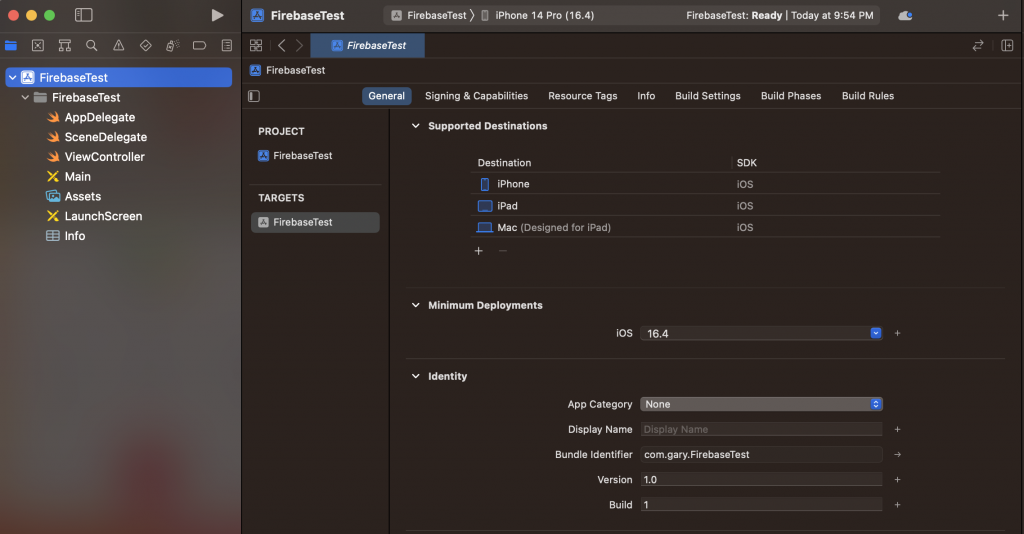1024x534 pixels.
Task: Open the Symbol navigator icon
Action: pos(65,45)
